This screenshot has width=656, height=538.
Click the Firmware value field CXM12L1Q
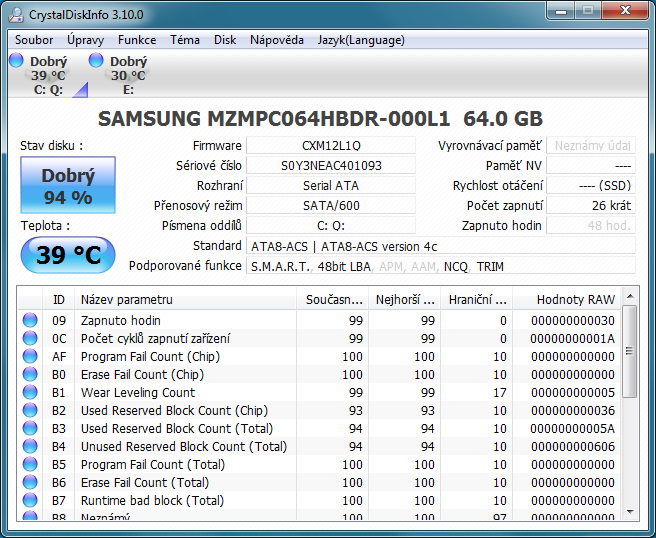click(x=331, y=146)
